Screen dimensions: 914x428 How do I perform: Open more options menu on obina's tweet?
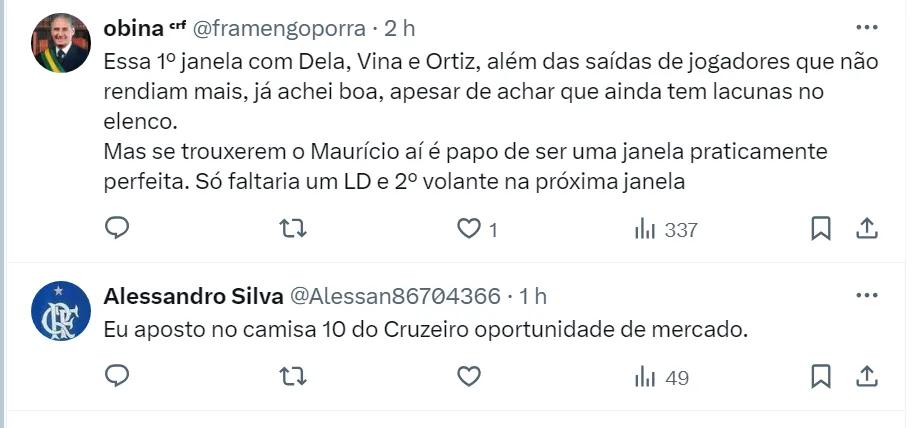click(865, 28)
